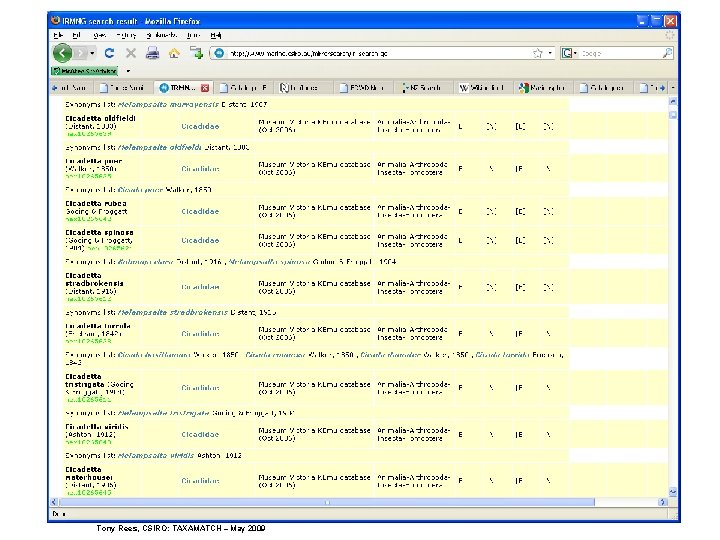Click the horizontal scrollbar thumb

(327, 502)
